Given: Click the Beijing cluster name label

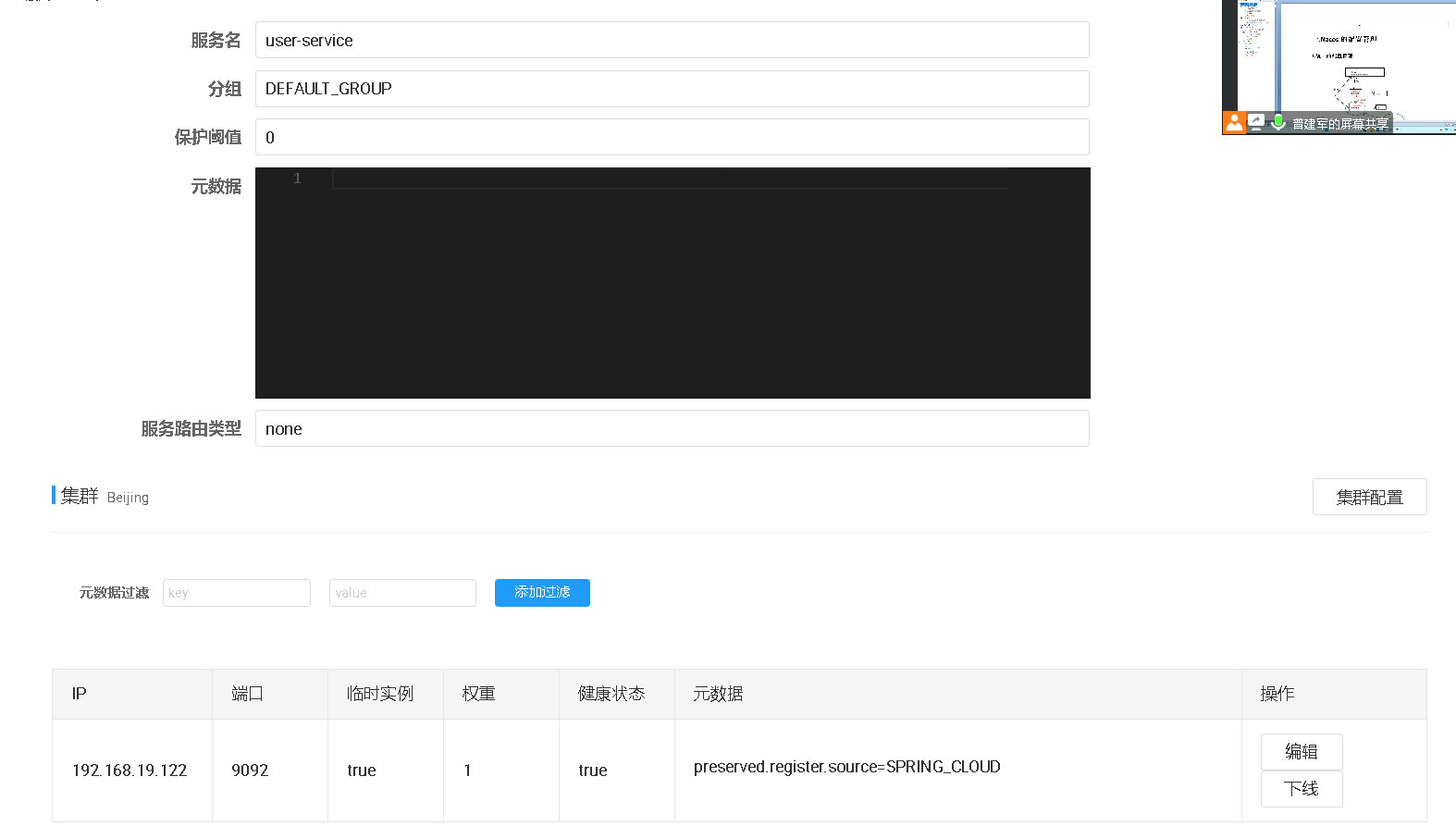Looking at the screenshot, I should (x=128, y=498).
